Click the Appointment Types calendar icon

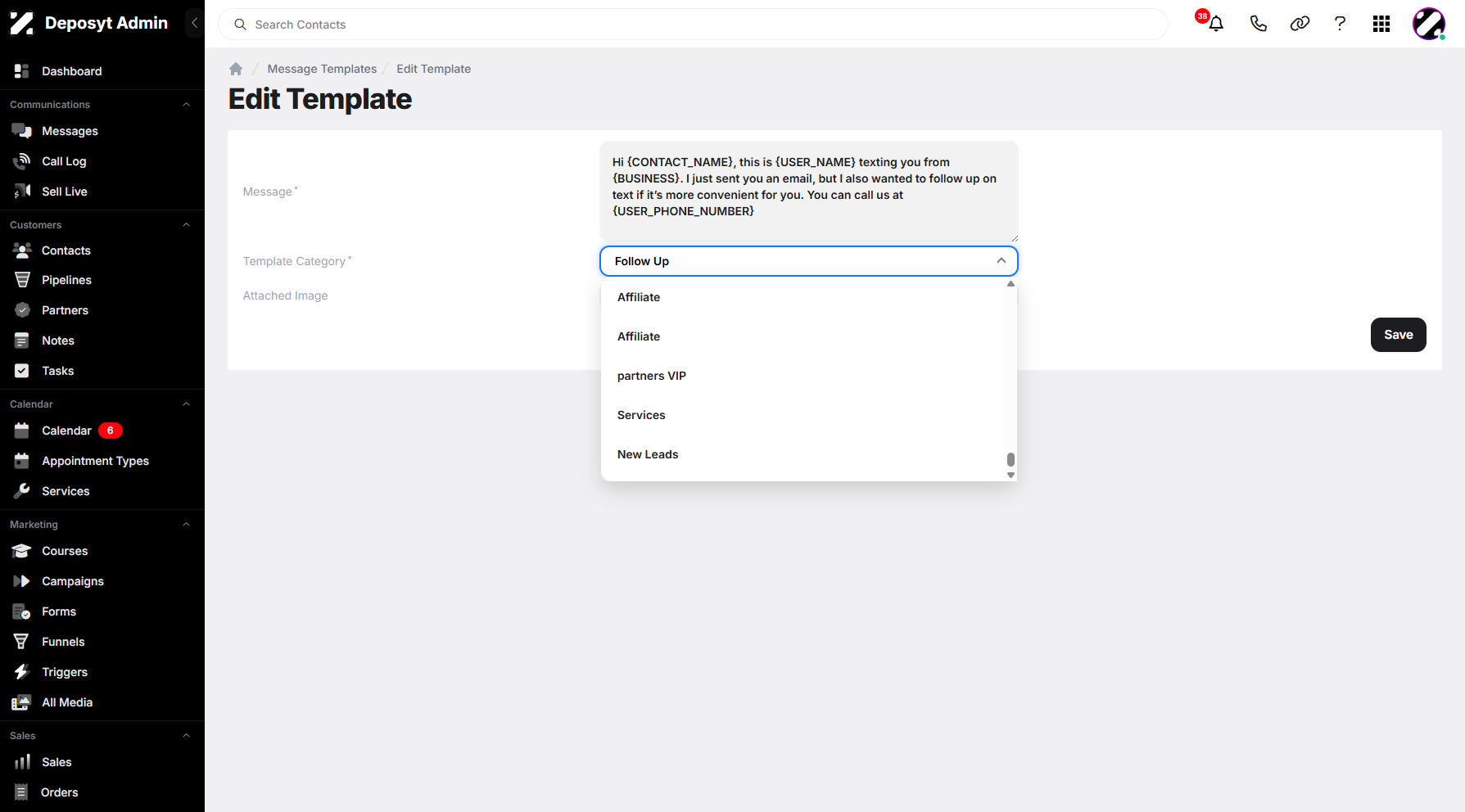tap(22, 461)
